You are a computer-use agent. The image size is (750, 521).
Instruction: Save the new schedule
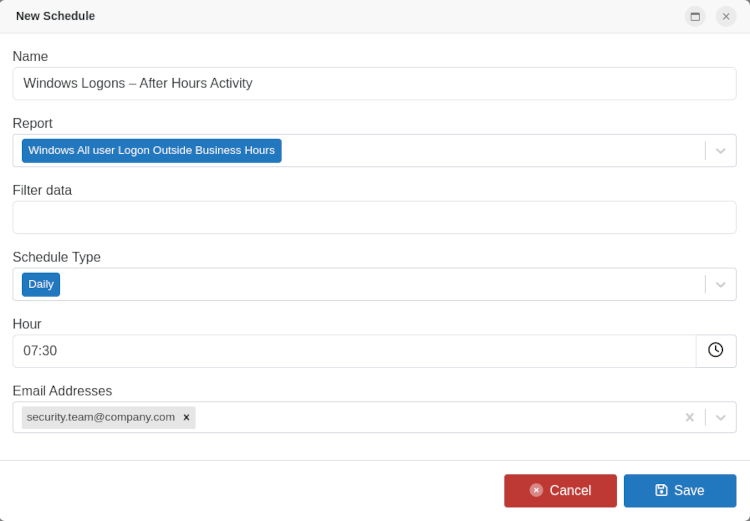click(680, 490)
